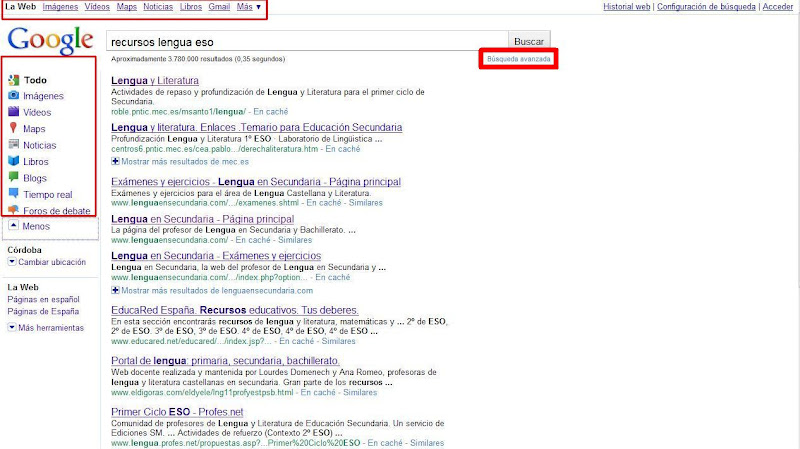Open Historial web link

click(x=627, y=7)
